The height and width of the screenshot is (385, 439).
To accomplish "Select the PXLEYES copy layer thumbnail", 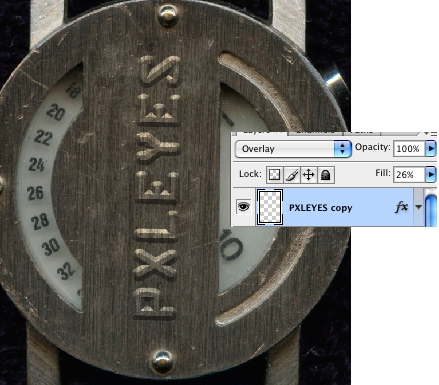I will tap(270, 207).
